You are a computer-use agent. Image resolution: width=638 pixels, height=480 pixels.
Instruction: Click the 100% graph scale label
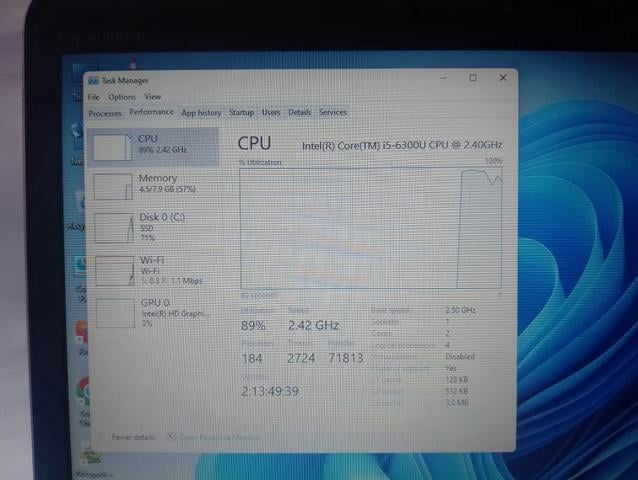click(493, 161)
